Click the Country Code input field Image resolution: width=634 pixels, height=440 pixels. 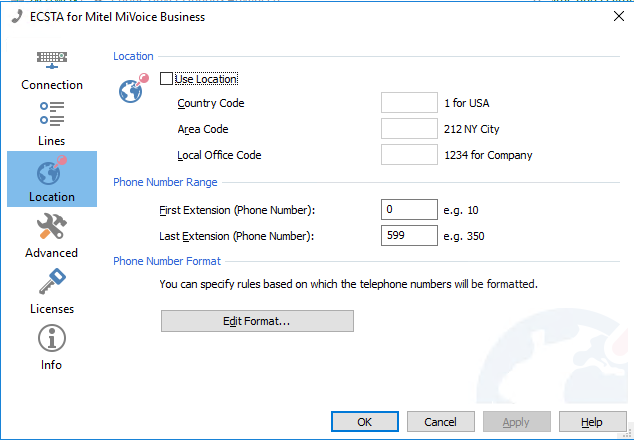pyautogui.click(x=409, y=103)
